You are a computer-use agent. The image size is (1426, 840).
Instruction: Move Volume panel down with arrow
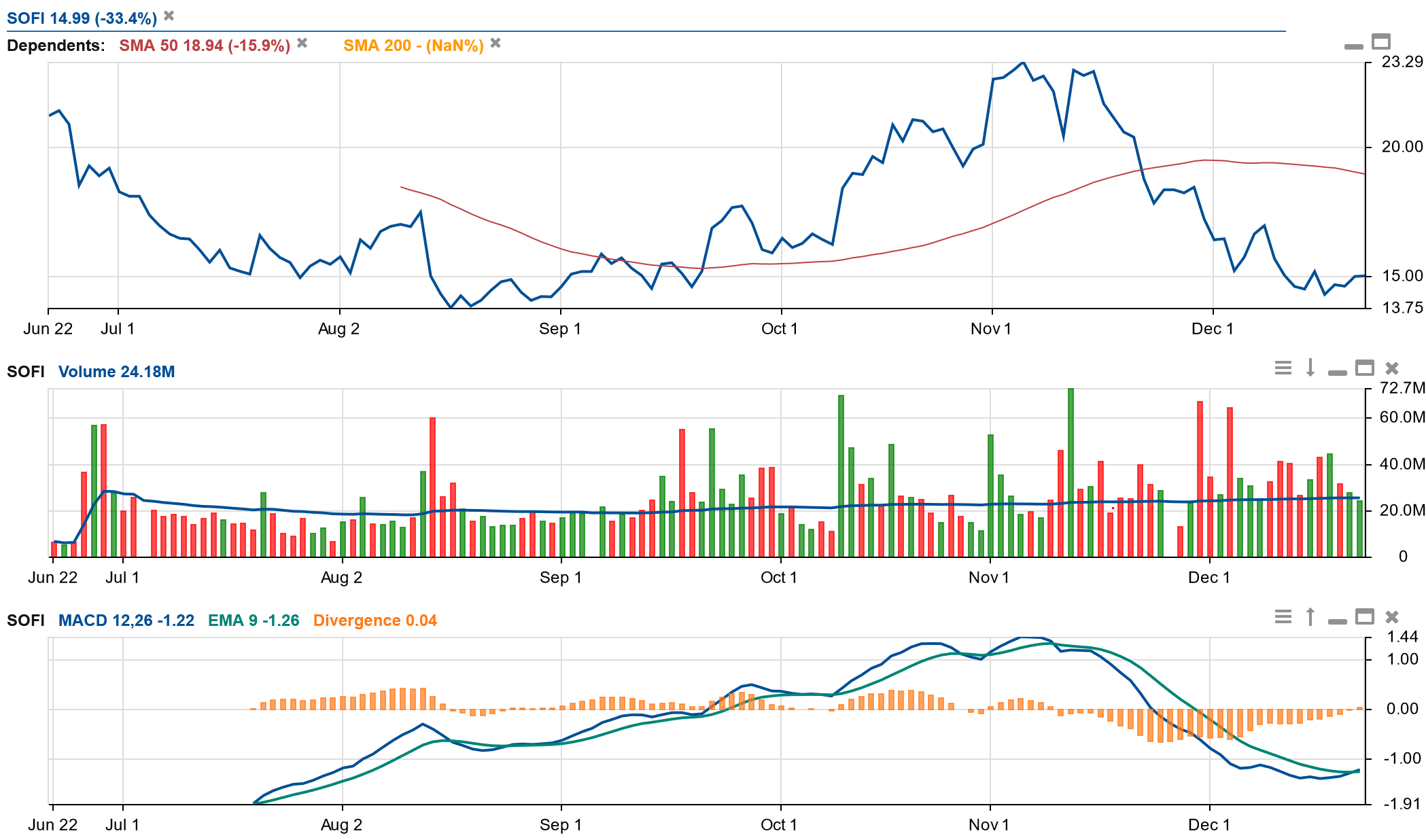click(x=1310, y=368)
